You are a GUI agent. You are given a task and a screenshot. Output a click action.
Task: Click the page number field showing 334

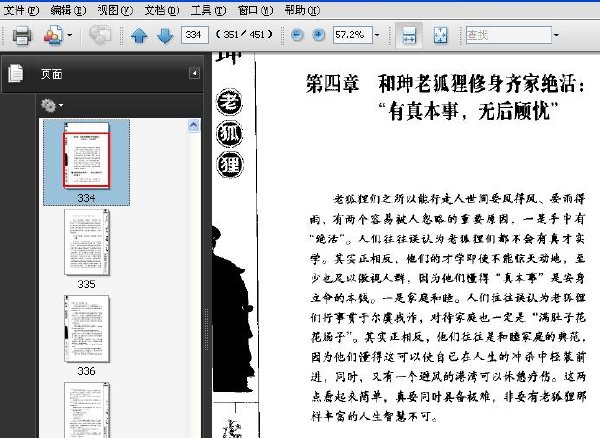click(x=194, y=35)
